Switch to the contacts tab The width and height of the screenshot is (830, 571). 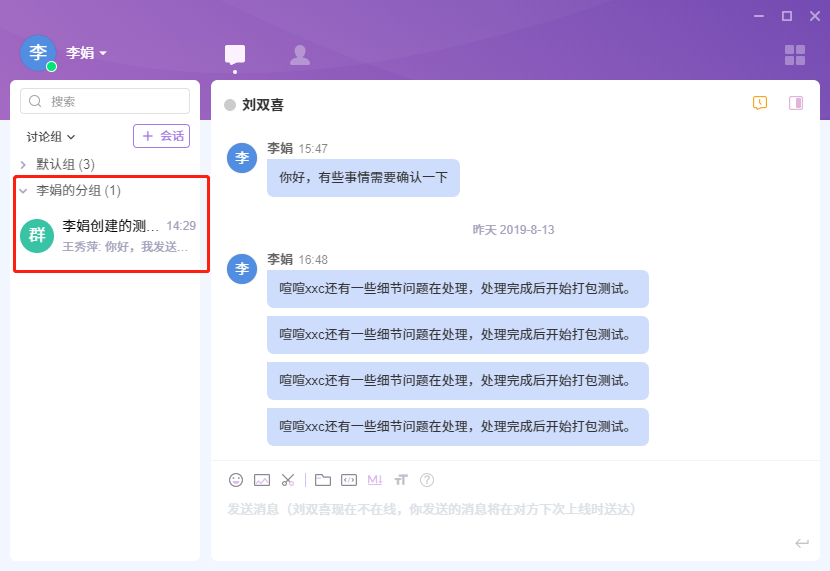299,55
